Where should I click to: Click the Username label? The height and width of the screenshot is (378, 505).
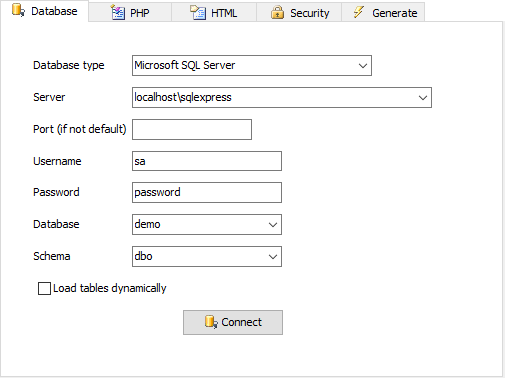tap(57, 161)
